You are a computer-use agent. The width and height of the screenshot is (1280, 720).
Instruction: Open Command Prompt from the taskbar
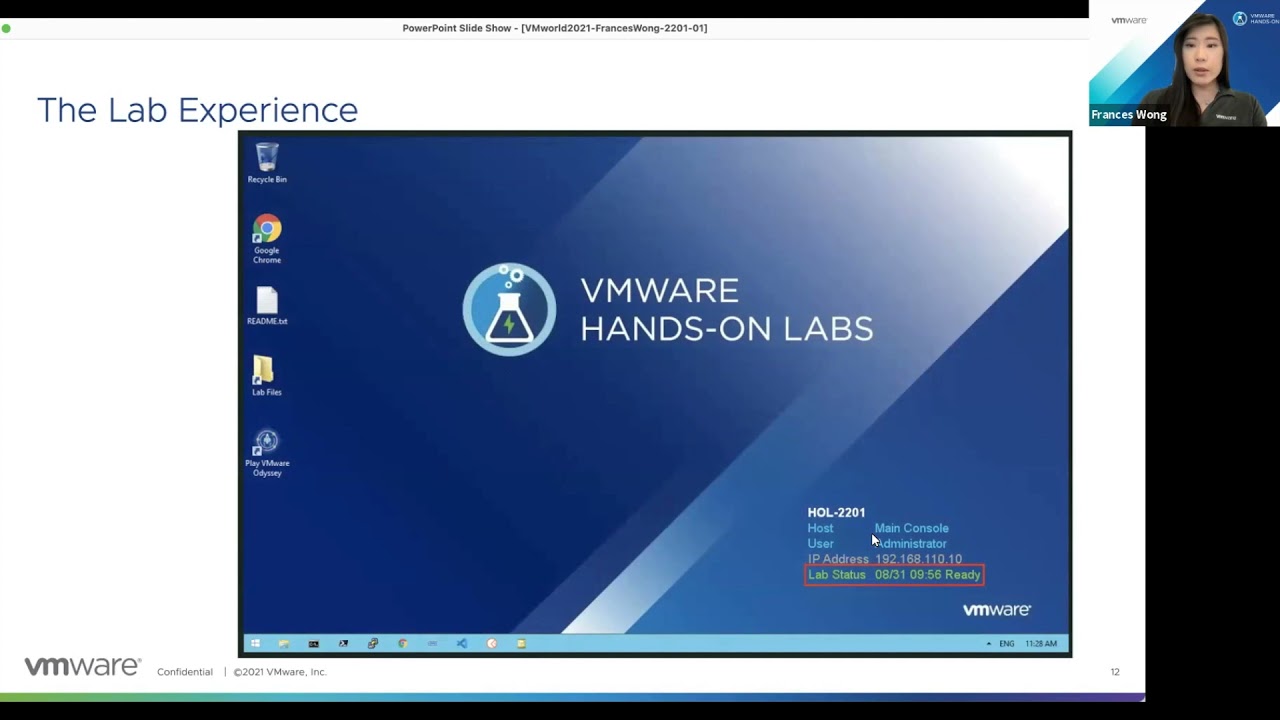click(313, 644)
